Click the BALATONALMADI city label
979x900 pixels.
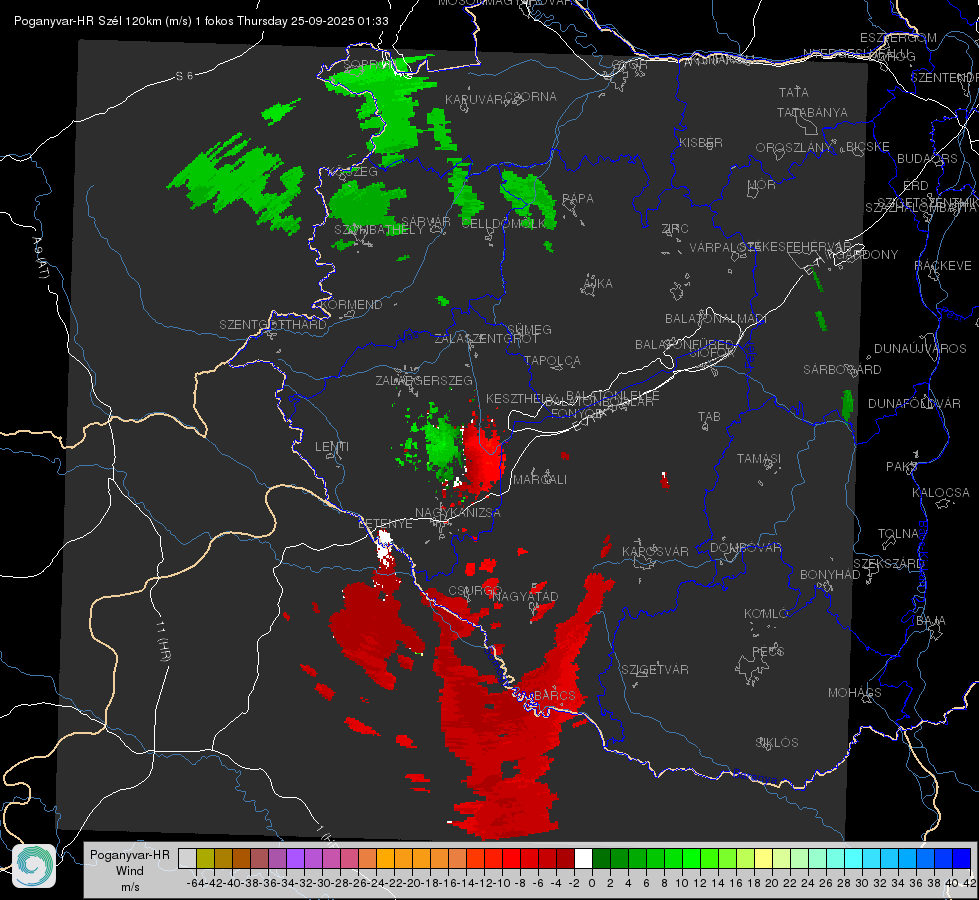pos(716,319)
